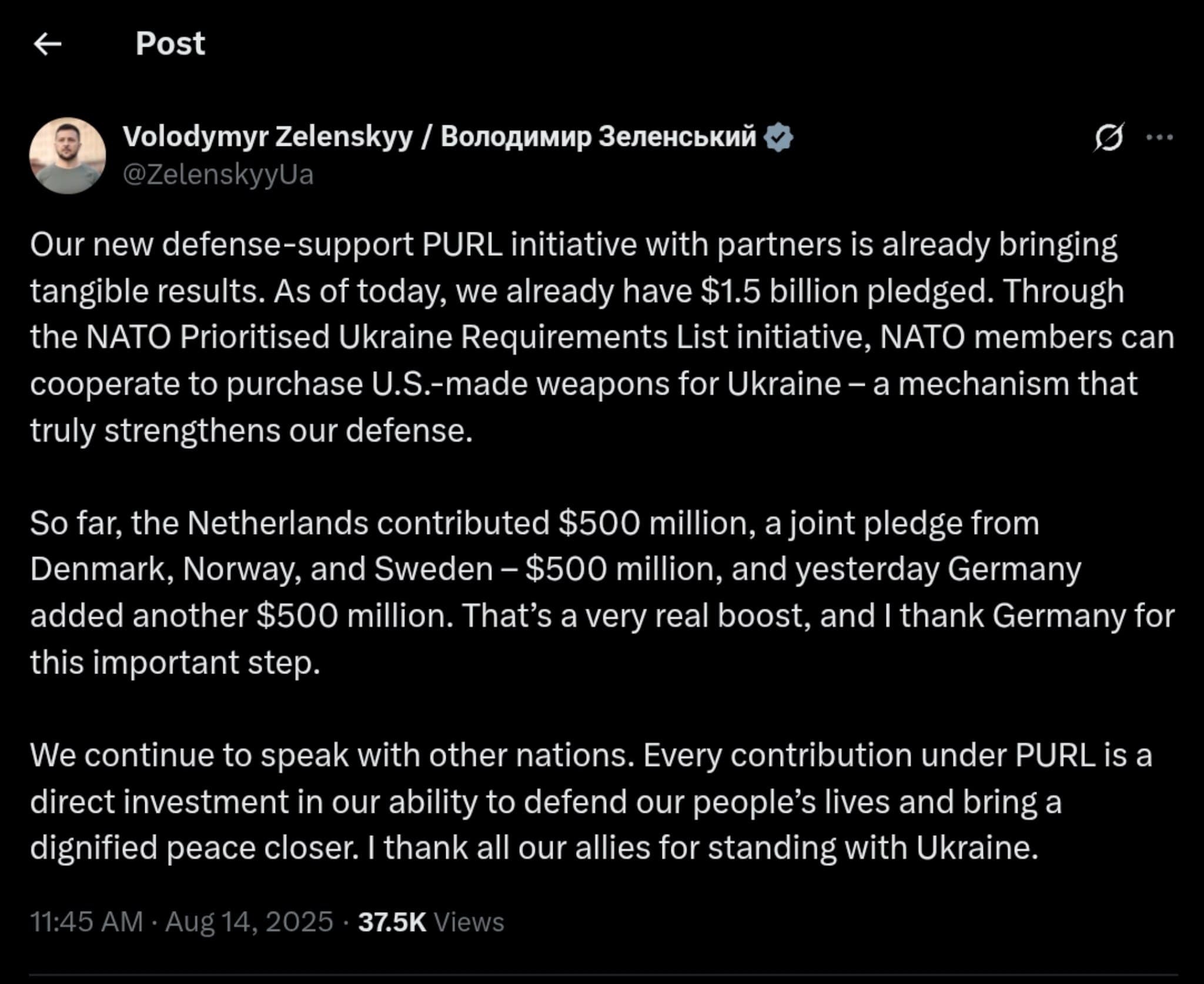Select the ellipsis icon for post actions
This screenshot has height=984, width=1204.
coord(1160,136)
